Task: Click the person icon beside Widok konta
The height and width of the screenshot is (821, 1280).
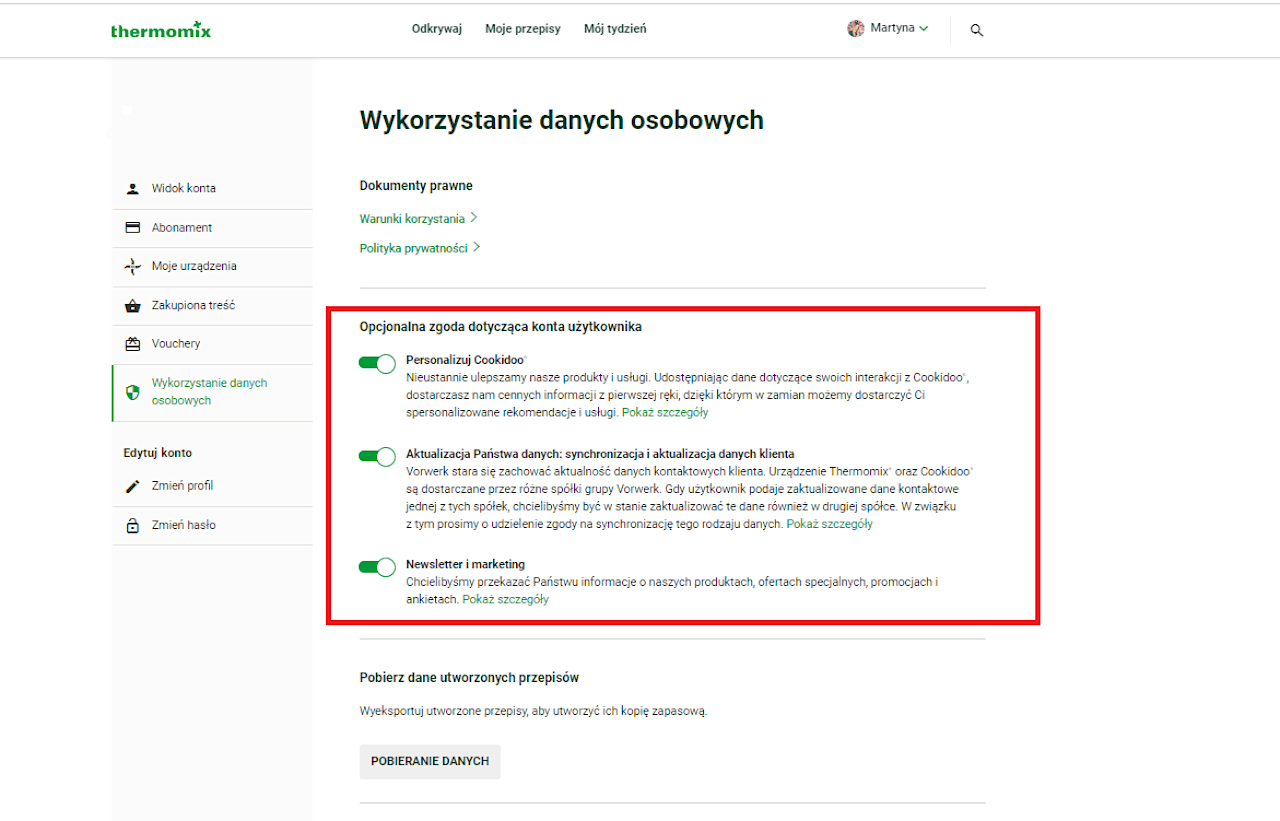Action: (x=132, y=188)
